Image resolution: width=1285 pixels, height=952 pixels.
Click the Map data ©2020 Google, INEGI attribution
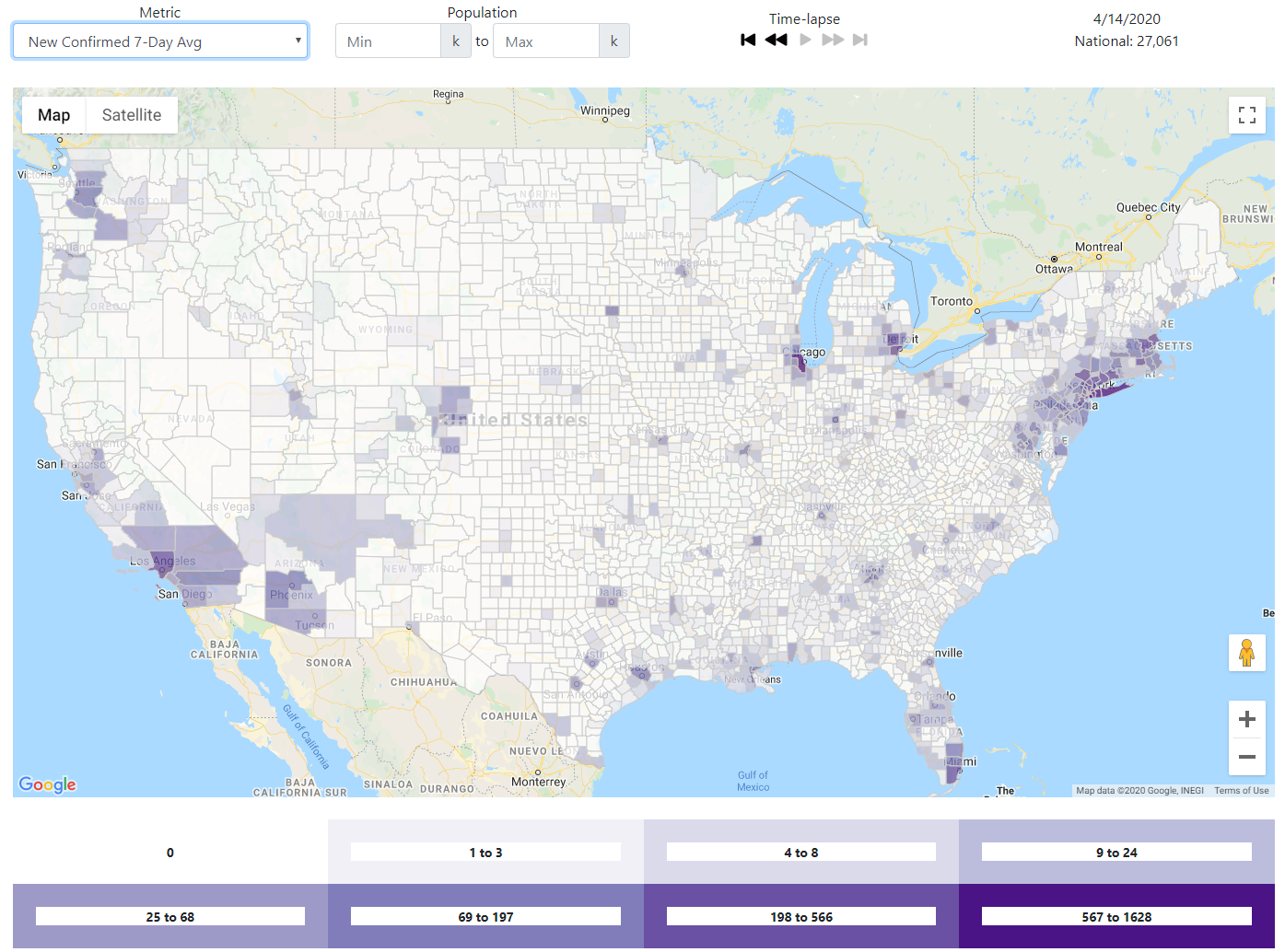1139,791
